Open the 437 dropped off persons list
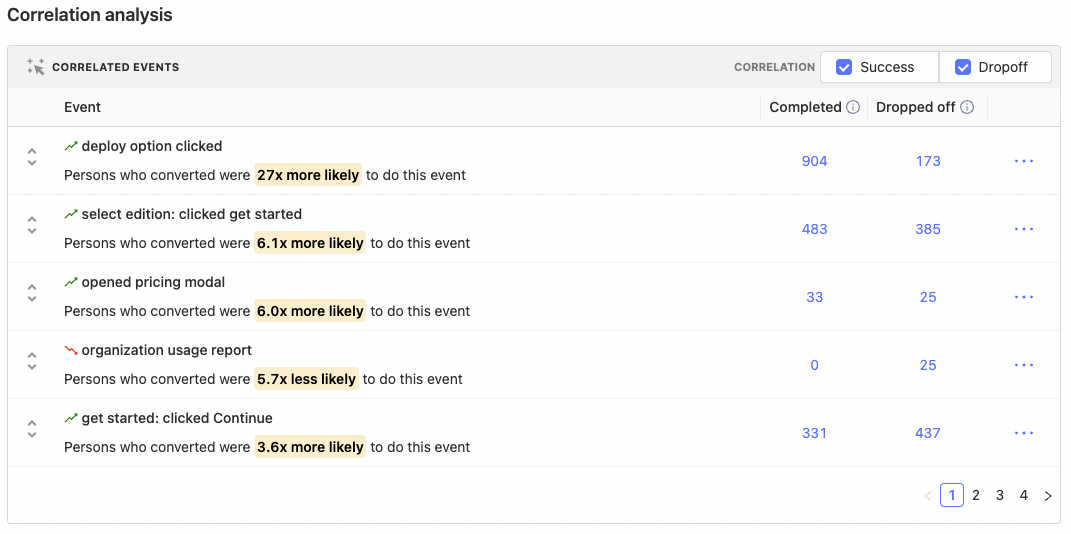 tap(928, 433)
